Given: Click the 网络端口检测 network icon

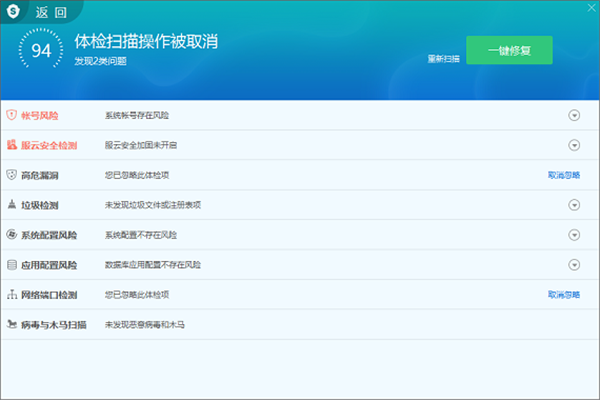Looking at the screenshot, I should (x=12, y=295).
